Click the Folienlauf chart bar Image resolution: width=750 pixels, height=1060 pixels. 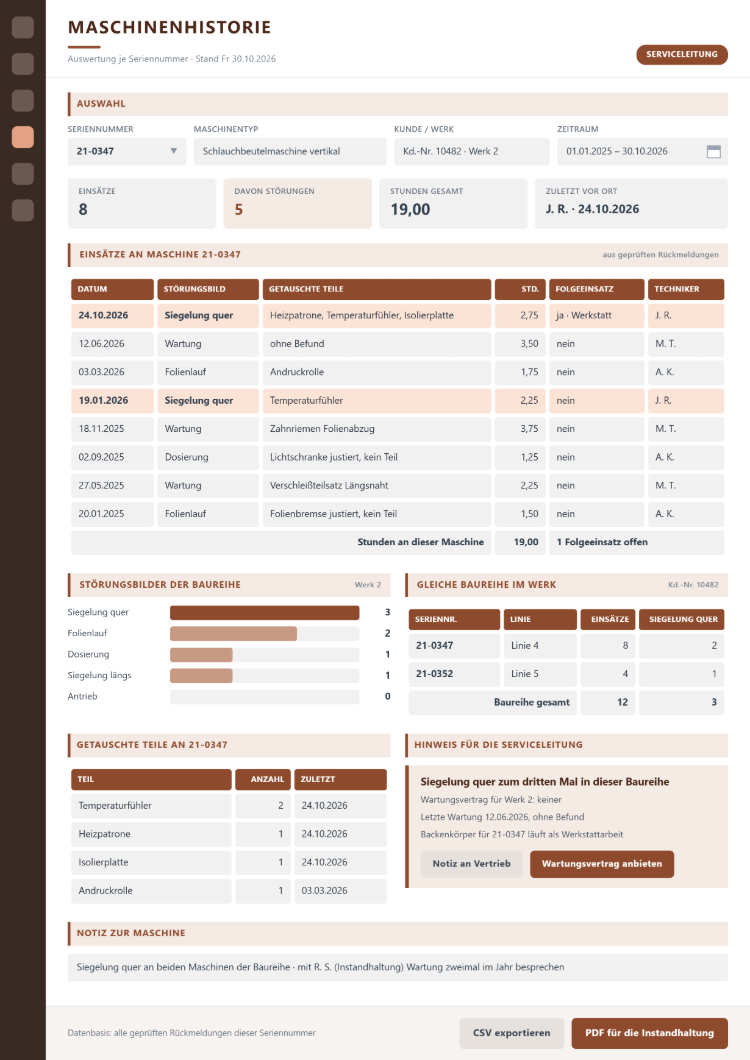233,633
